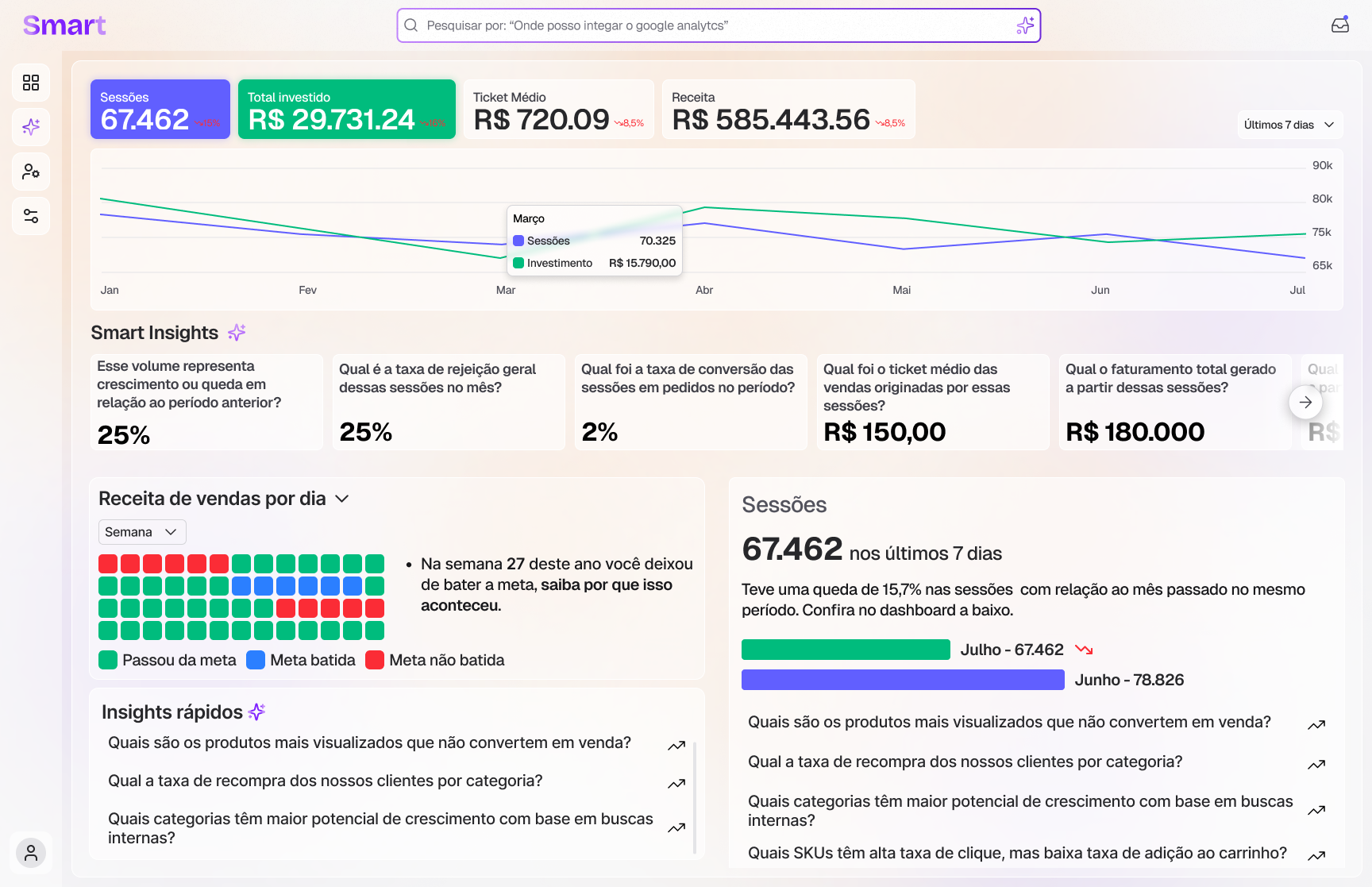
Task: Open the Últimos 7 dias dropdown
Action: click(x=1289, y=125)
